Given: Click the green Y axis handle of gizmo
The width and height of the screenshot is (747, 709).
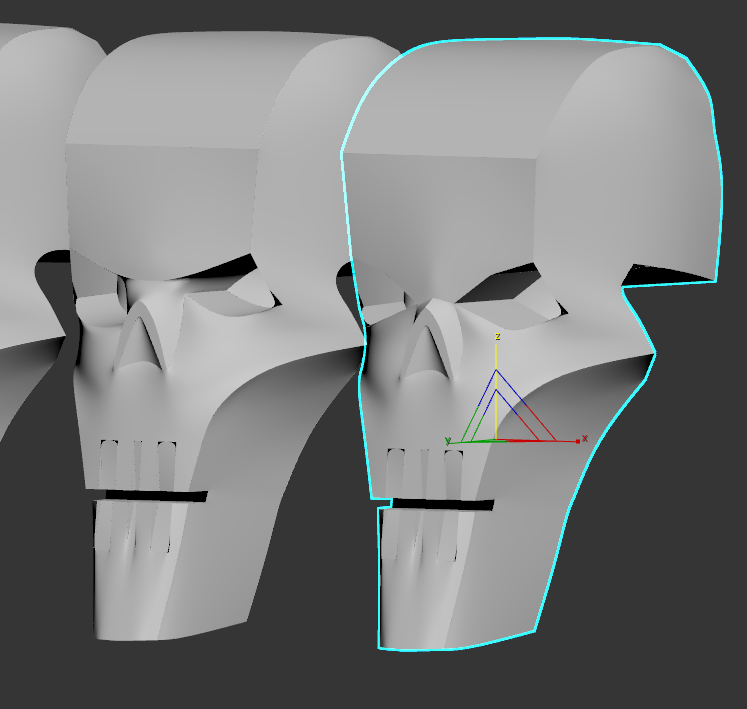Looking at the screenshot, I should (448, 442).
